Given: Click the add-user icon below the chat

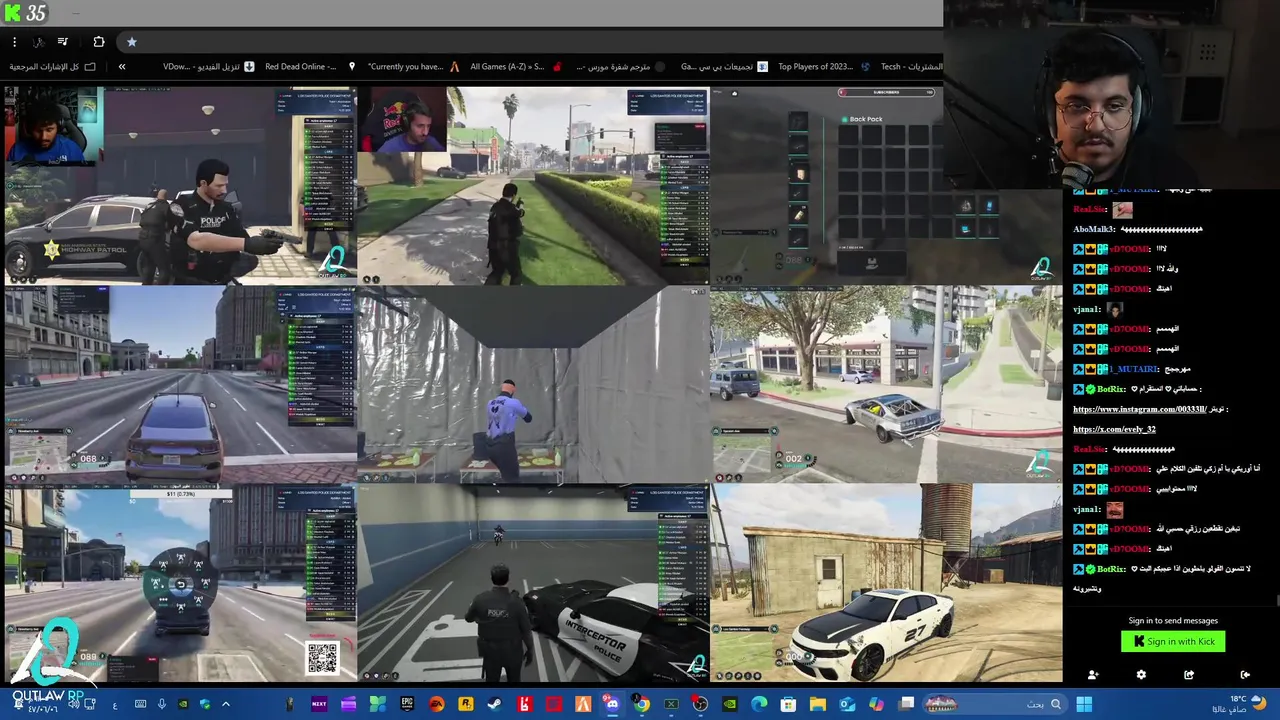Looking at the screenshot, I should point(1093,675).
